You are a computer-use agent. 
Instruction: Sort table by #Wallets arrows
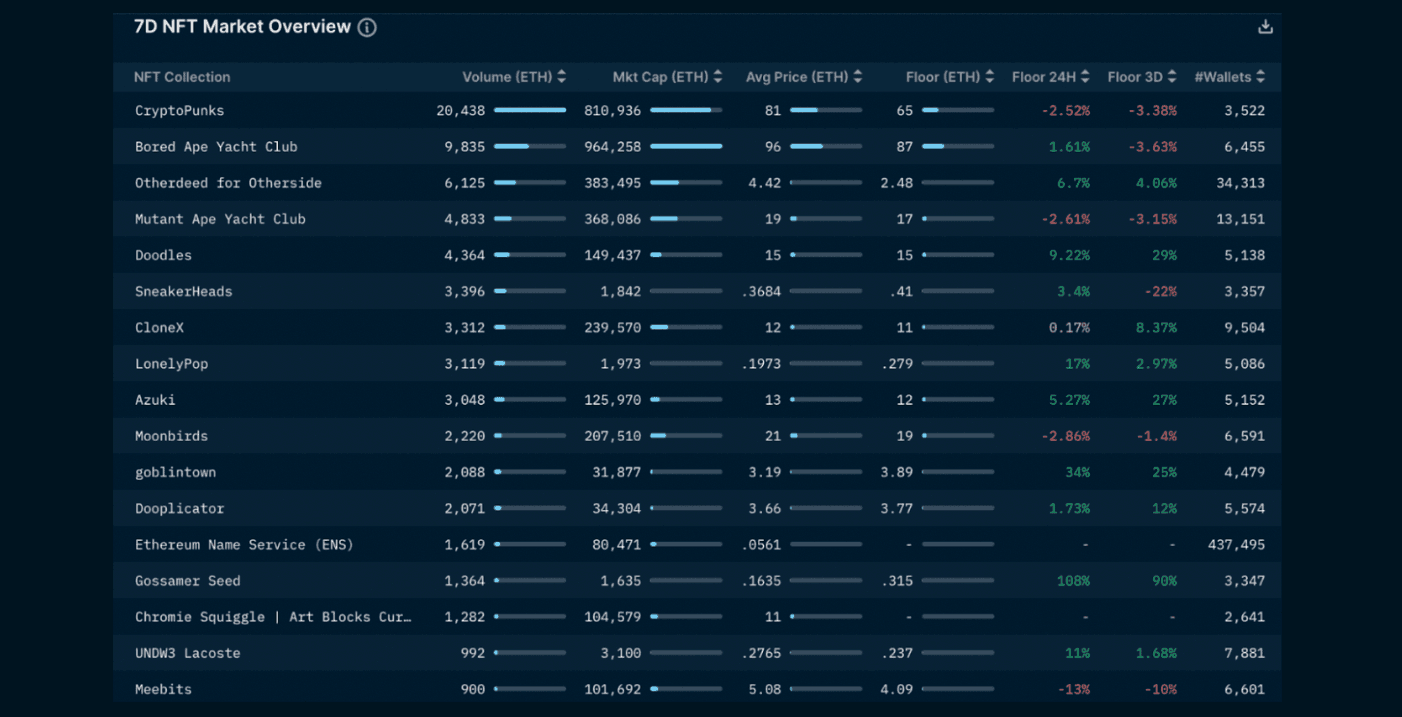click(x=1261, y=77)
